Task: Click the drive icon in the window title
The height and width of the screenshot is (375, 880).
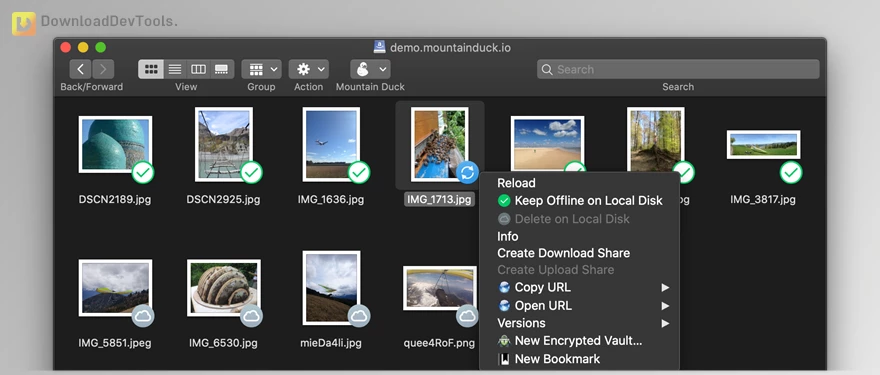Action: [380, 47]
